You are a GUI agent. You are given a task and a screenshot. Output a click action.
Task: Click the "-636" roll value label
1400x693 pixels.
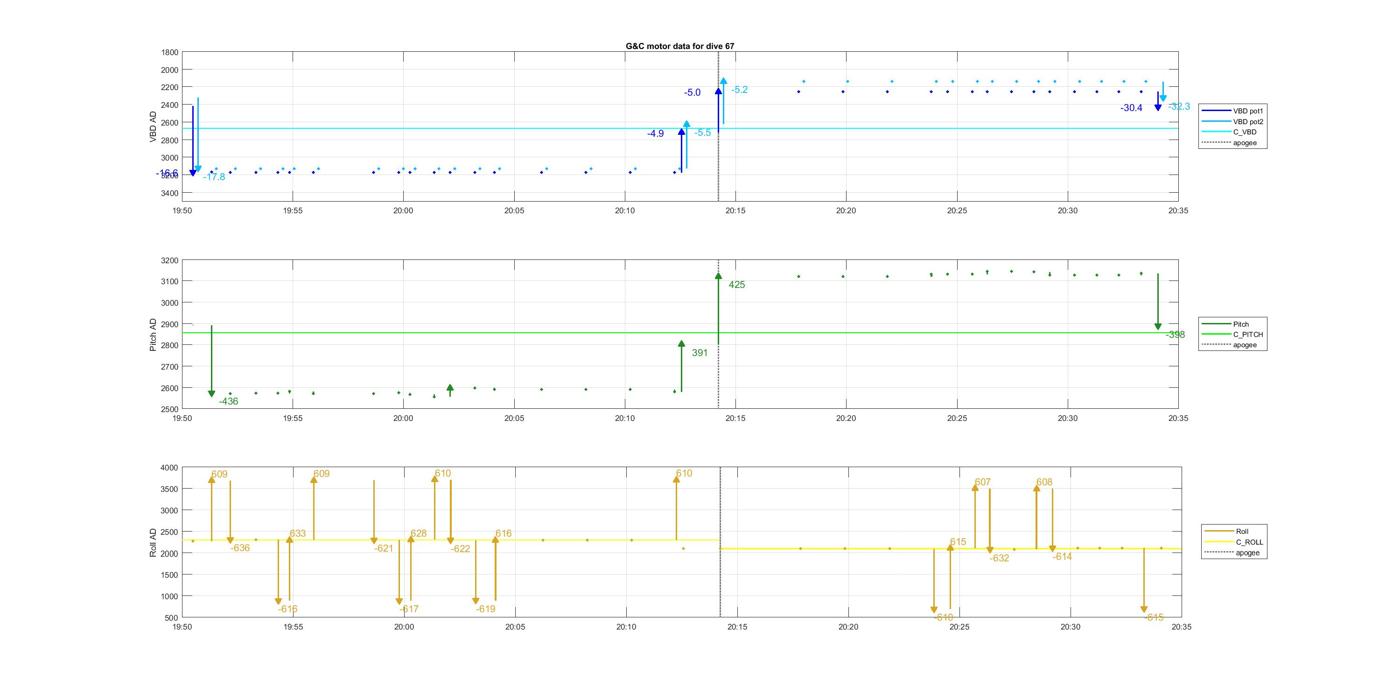click(x=240, y=548)
